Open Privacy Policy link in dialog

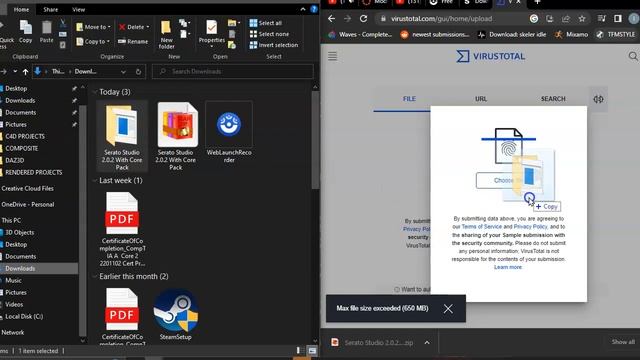point(530,227)
